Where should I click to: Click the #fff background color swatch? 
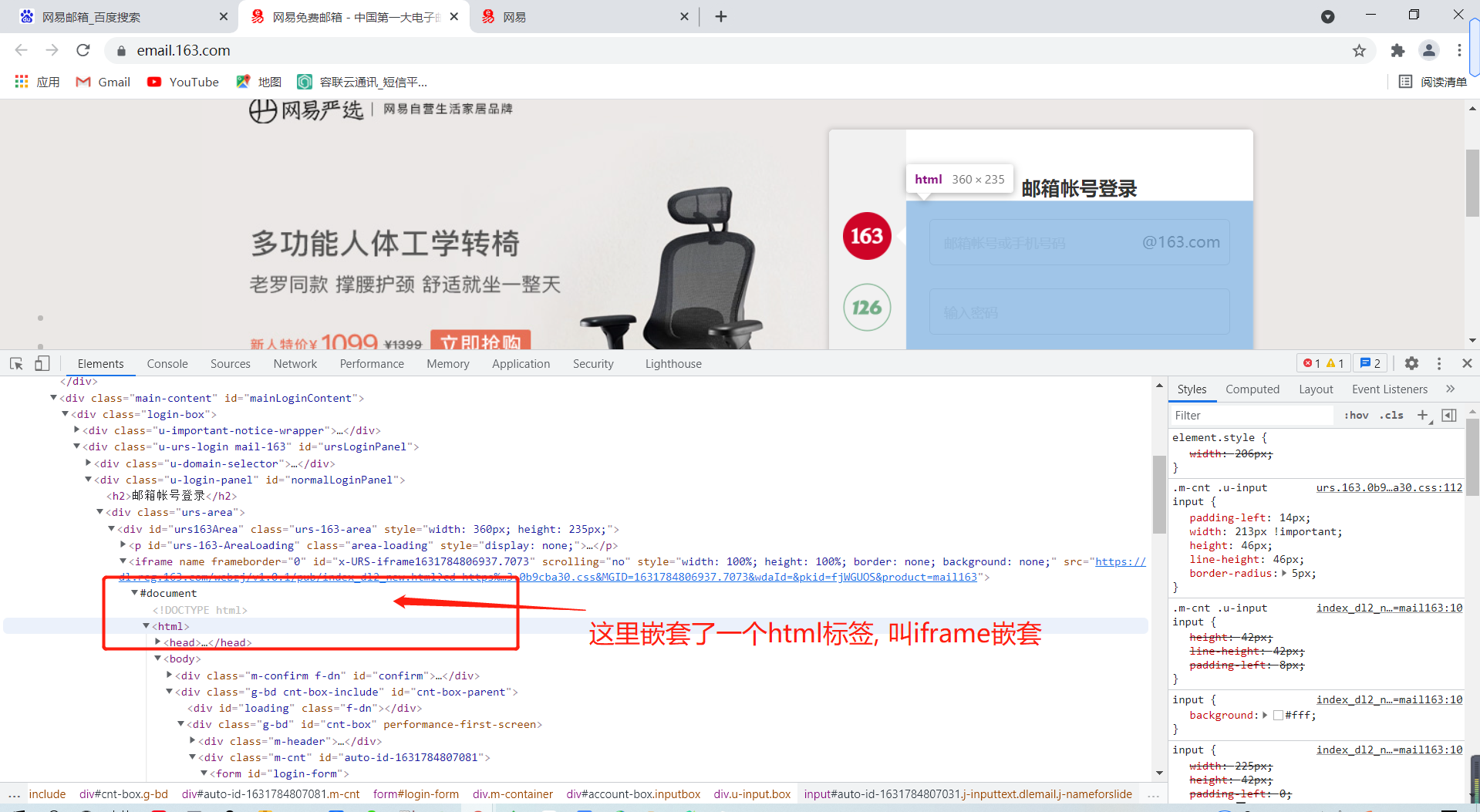(1278, 716)
